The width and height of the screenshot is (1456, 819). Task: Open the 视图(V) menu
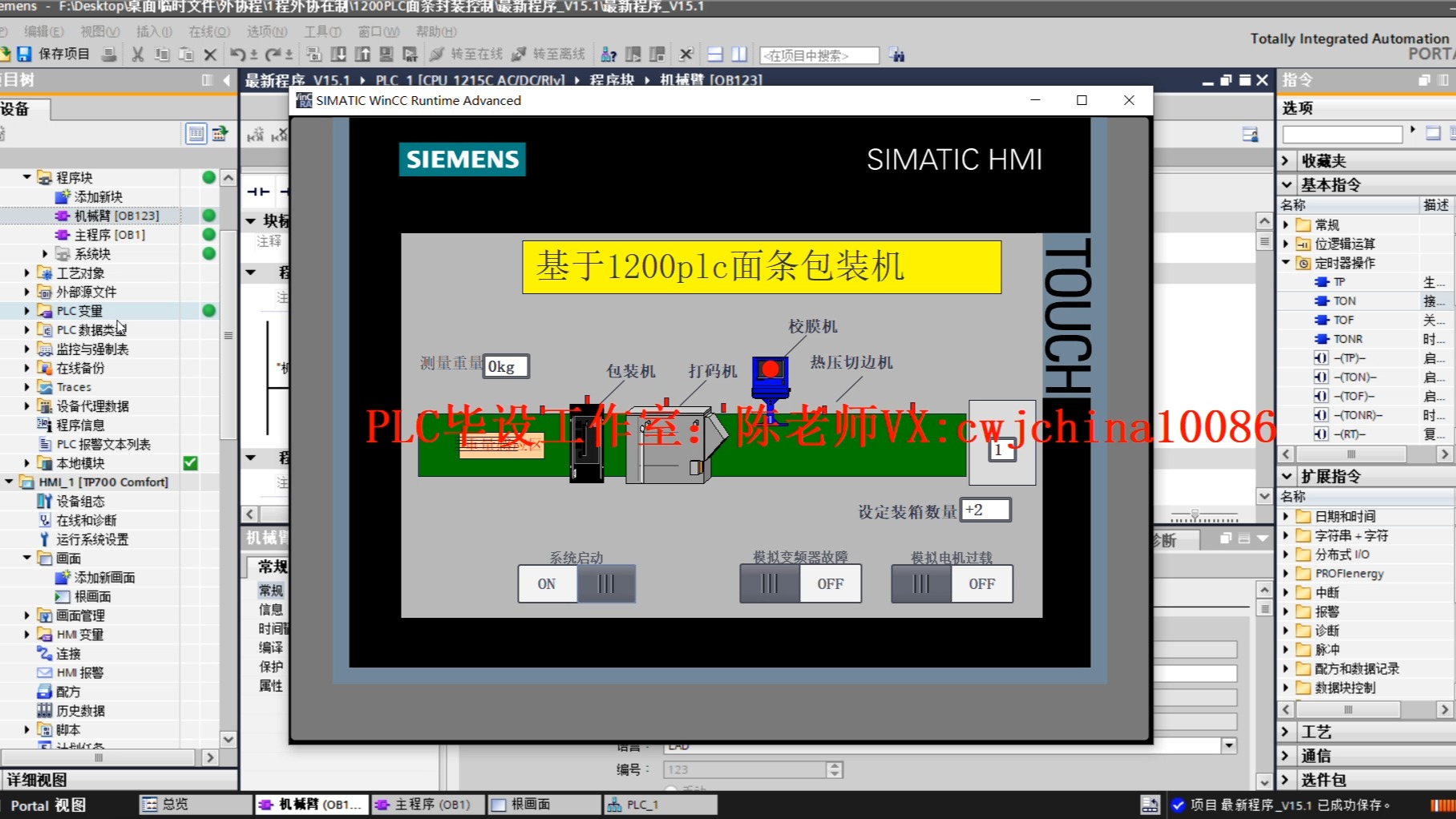coord(99,31)
